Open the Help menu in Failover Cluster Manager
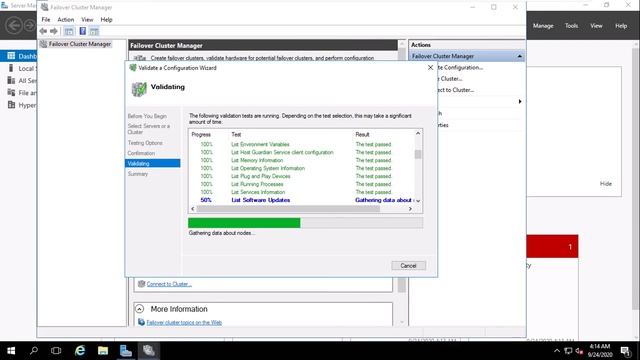Image resolution: width=640 pixels, height=360 pixels. tap(106, 20)
